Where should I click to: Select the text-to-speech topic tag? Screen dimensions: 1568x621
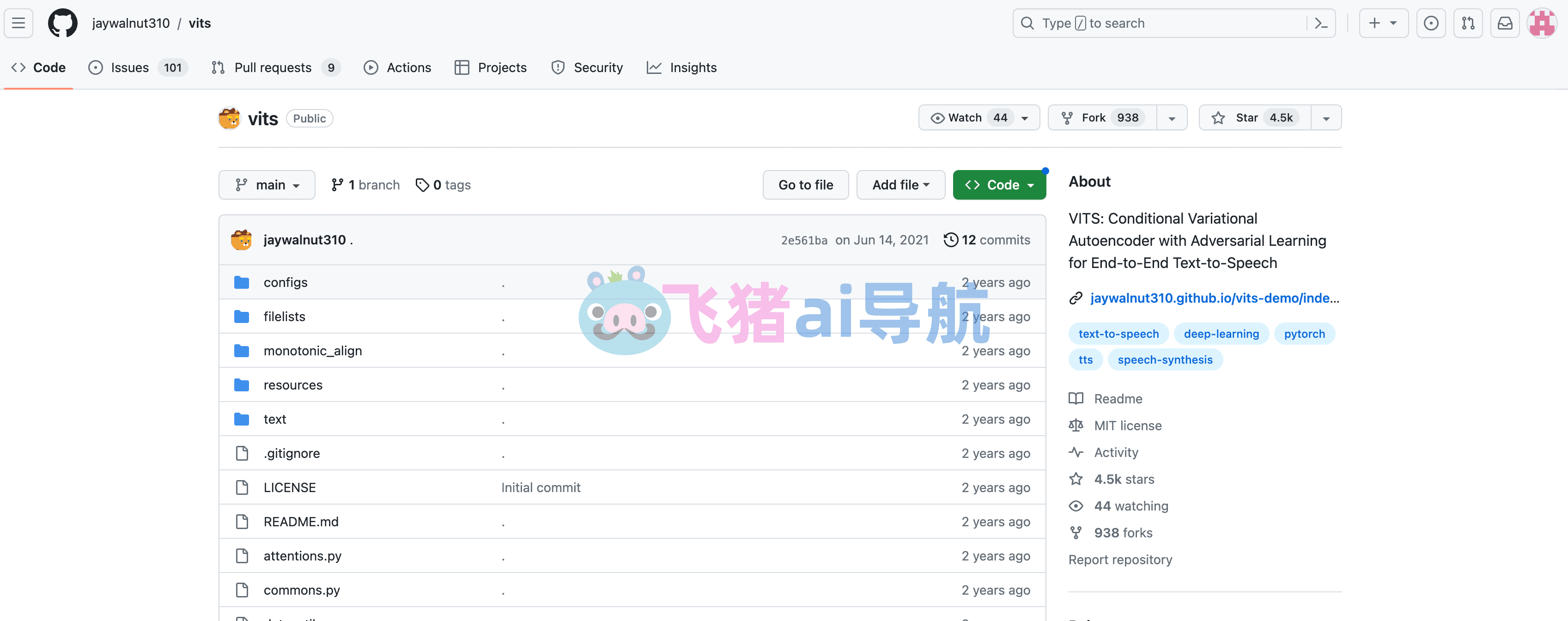click(1118, 334)
